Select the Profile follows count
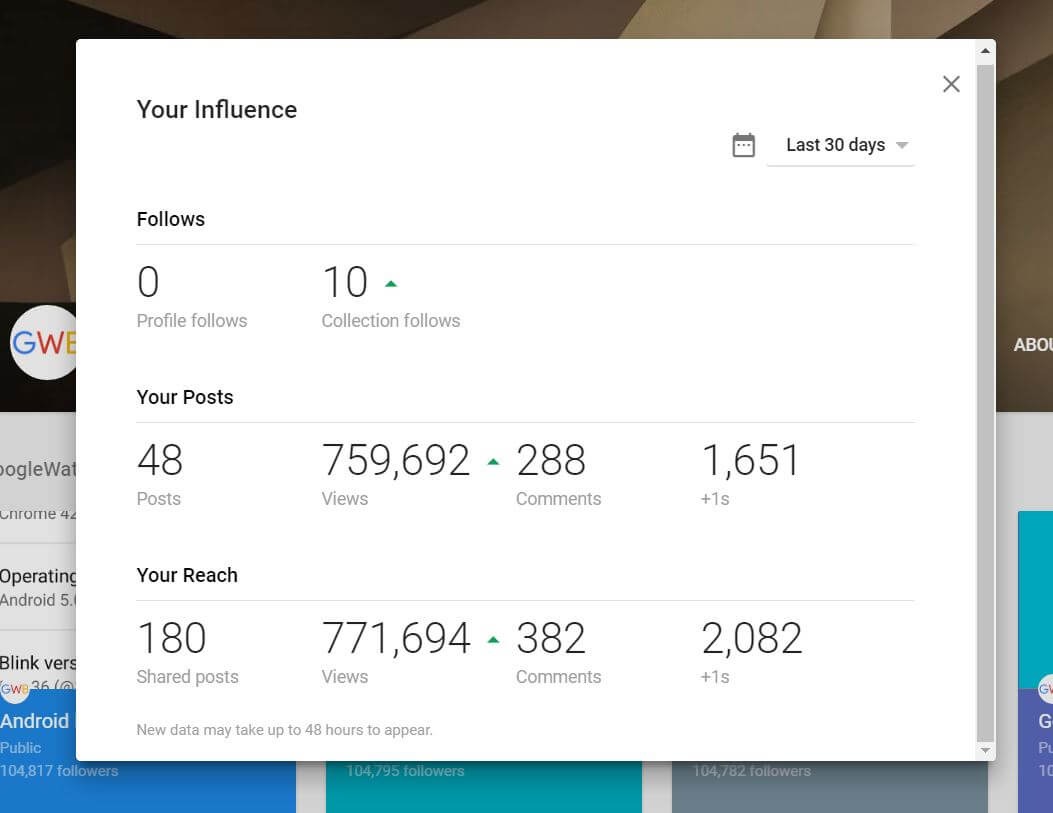The image size is (1053, 813). (x=148, y=283)
